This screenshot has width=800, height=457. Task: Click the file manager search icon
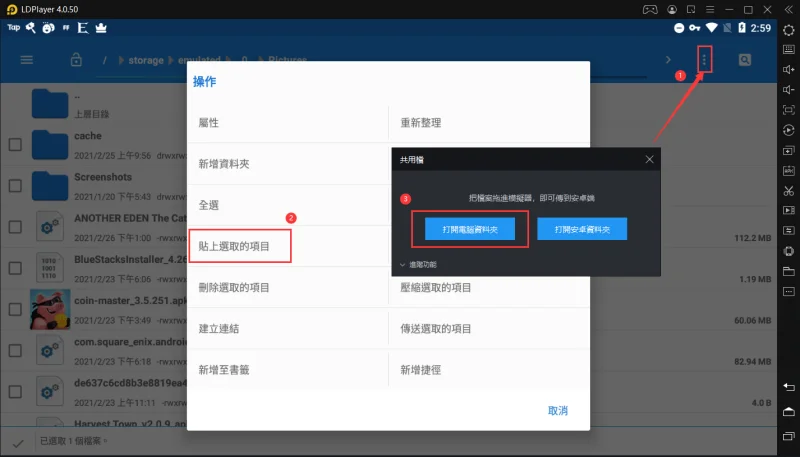[745, 60]
